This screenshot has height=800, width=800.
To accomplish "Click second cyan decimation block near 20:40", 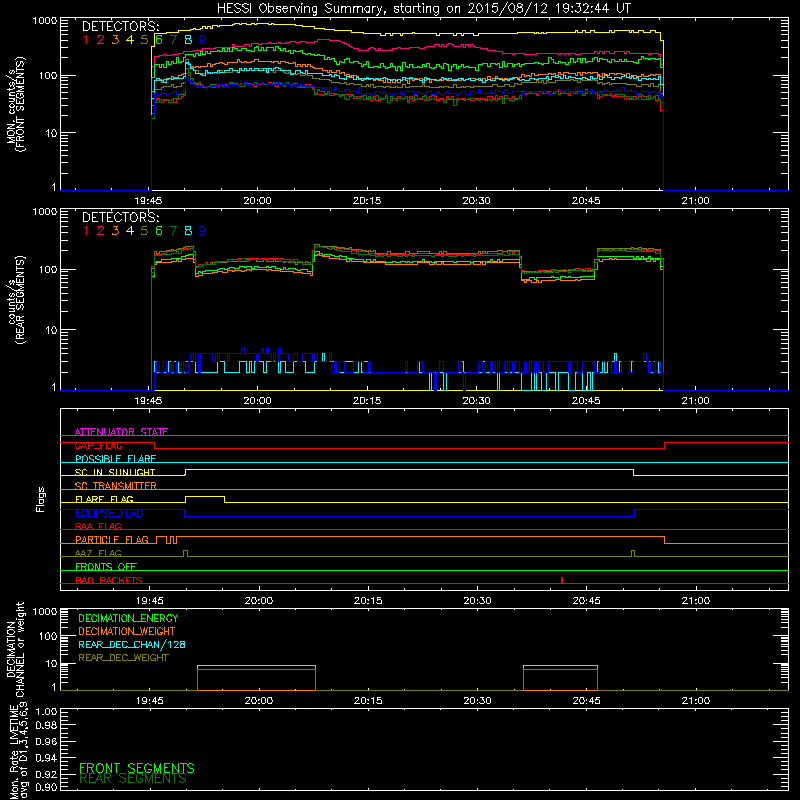I will [560, 666].
